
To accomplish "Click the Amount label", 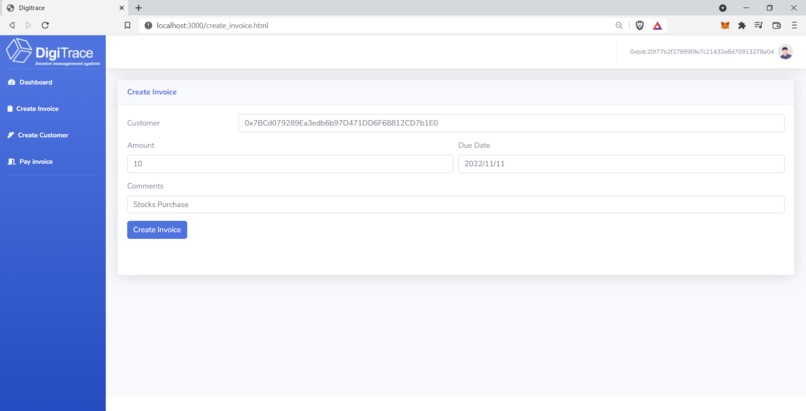I will 141,145.
